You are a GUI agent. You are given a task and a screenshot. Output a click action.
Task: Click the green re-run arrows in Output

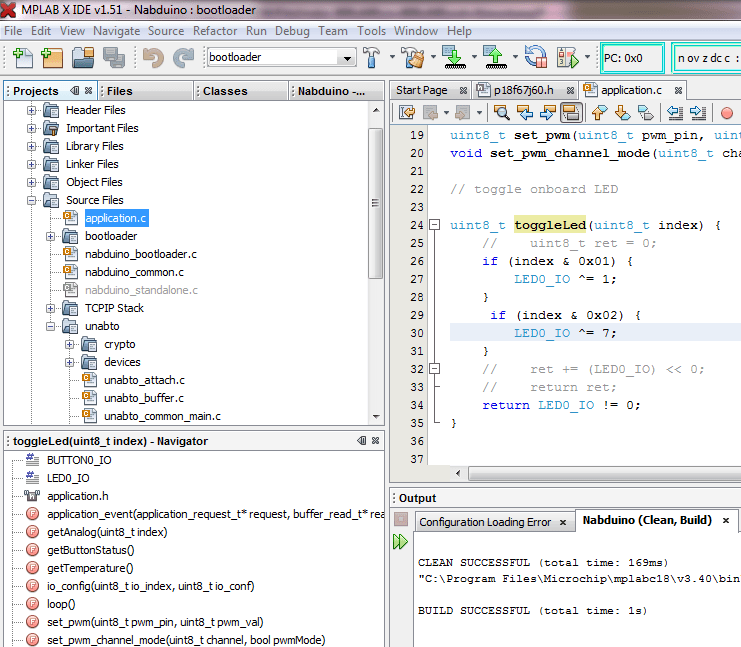point(401,541)
